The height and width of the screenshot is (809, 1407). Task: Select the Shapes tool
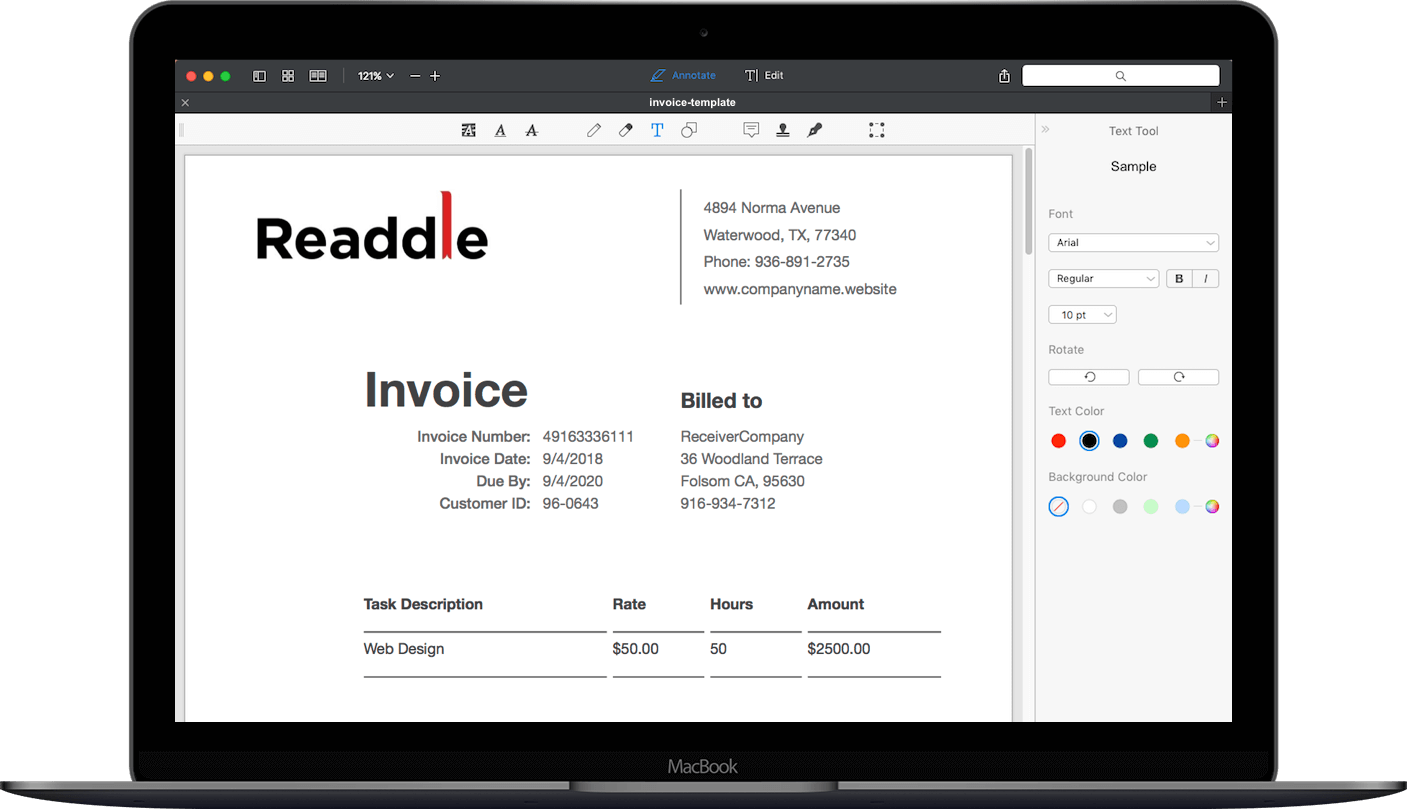click(x=689, y=130)
